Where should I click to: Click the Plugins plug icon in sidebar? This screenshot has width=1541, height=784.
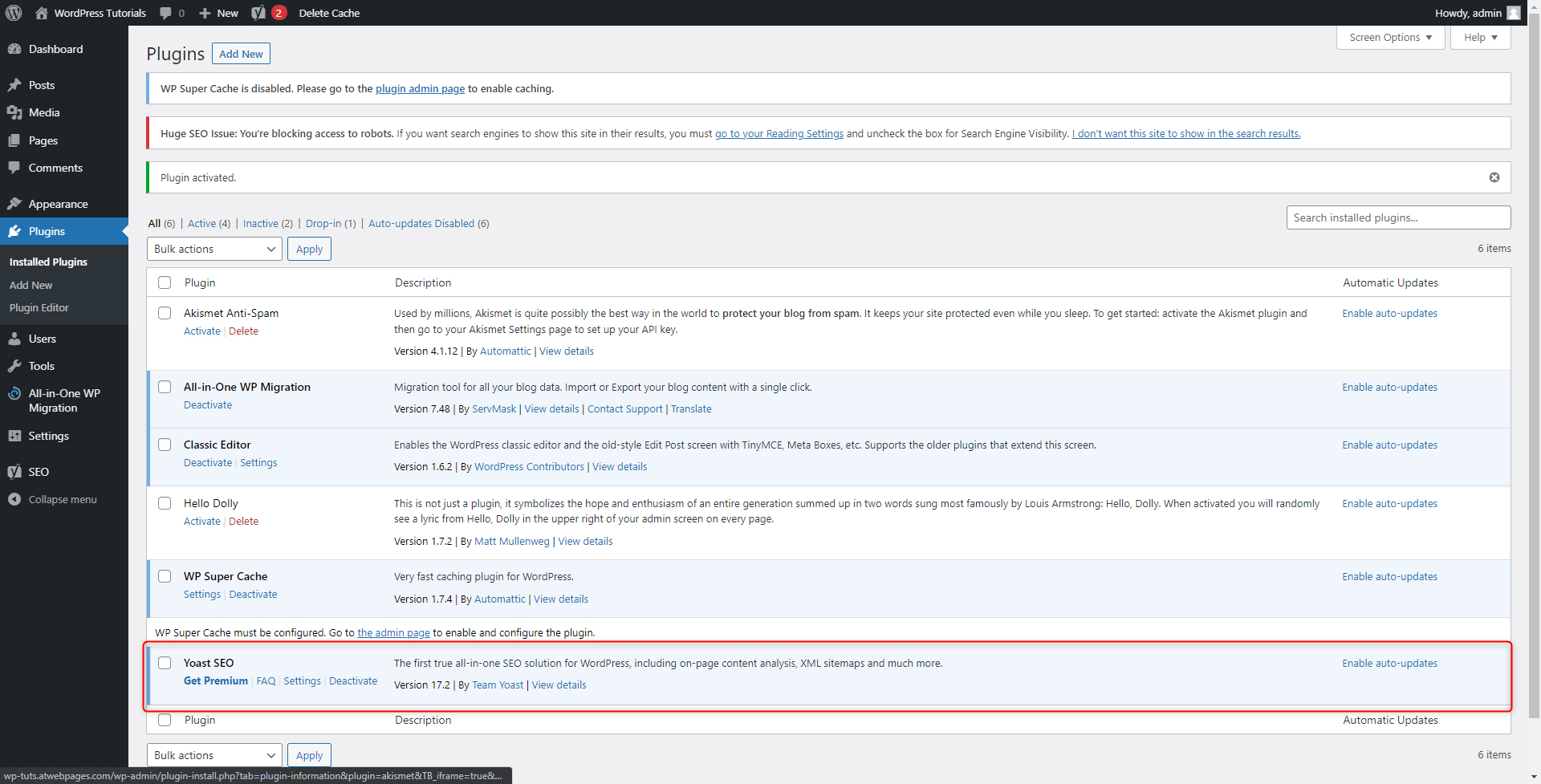[x=14, y=231]
